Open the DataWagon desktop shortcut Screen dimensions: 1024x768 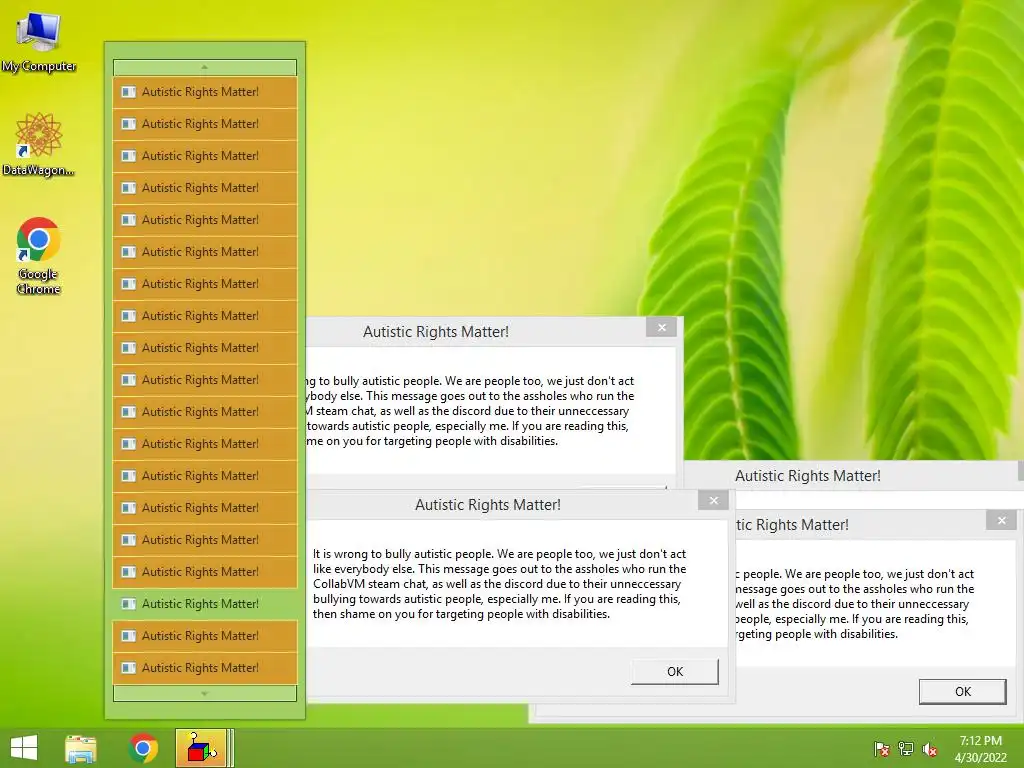39,144
